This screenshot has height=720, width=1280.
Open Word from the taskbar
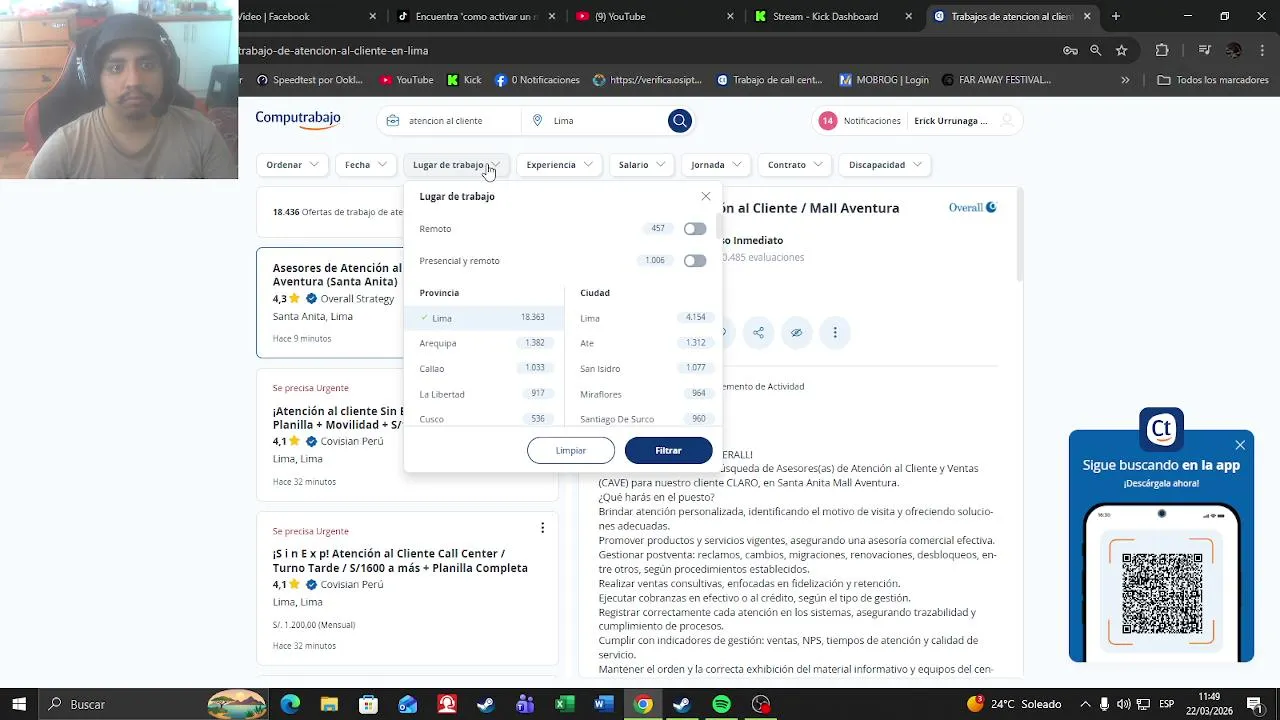(603, 704)
